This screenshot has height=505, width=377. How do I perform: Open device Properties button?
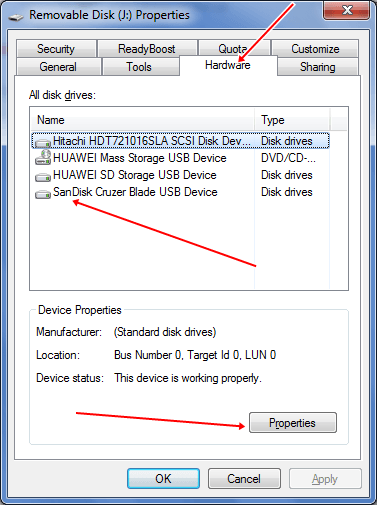(293, 423)
